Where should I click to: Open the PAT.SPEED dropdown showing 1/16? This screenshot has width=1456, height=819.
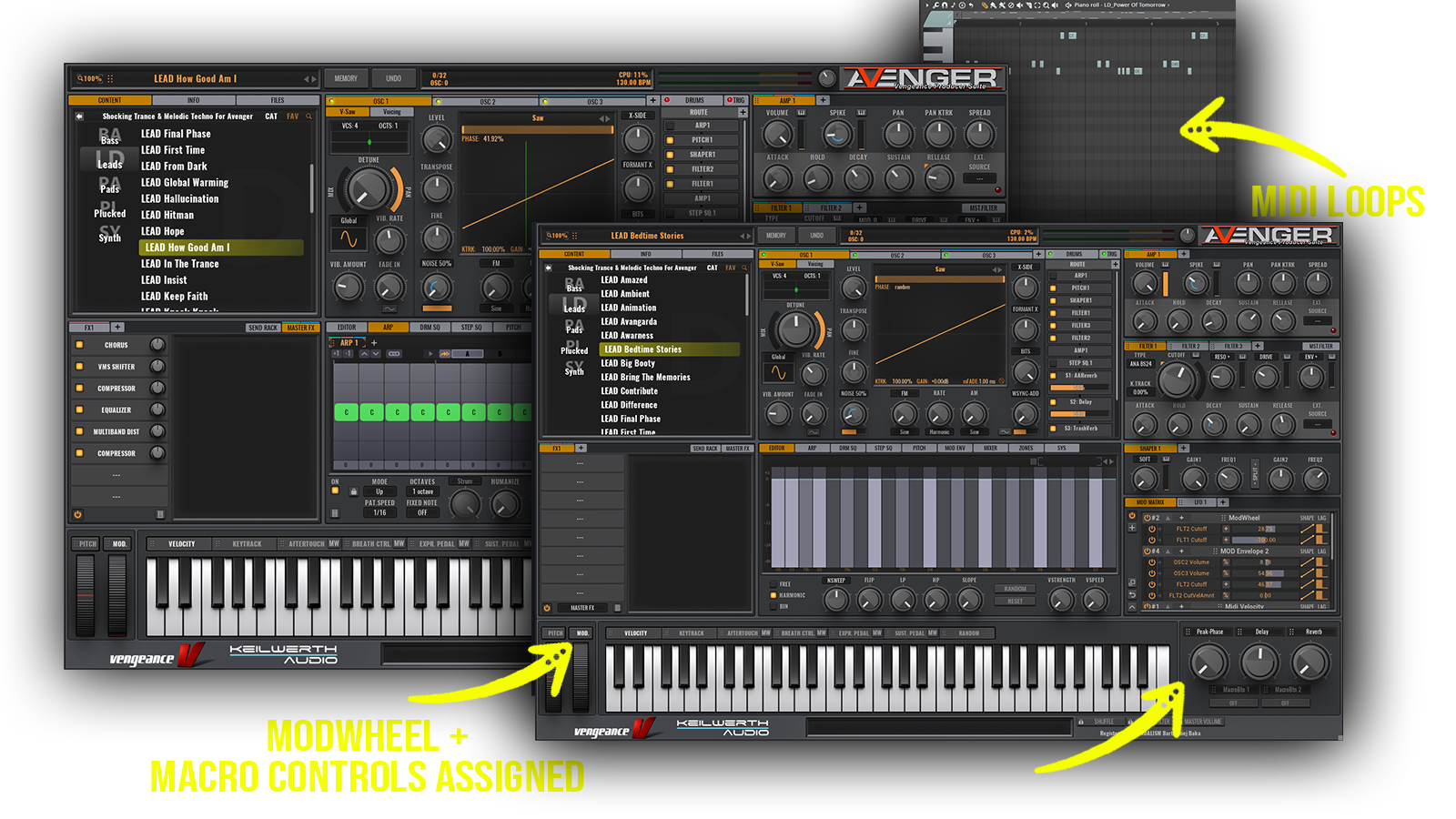coord(379,512)
